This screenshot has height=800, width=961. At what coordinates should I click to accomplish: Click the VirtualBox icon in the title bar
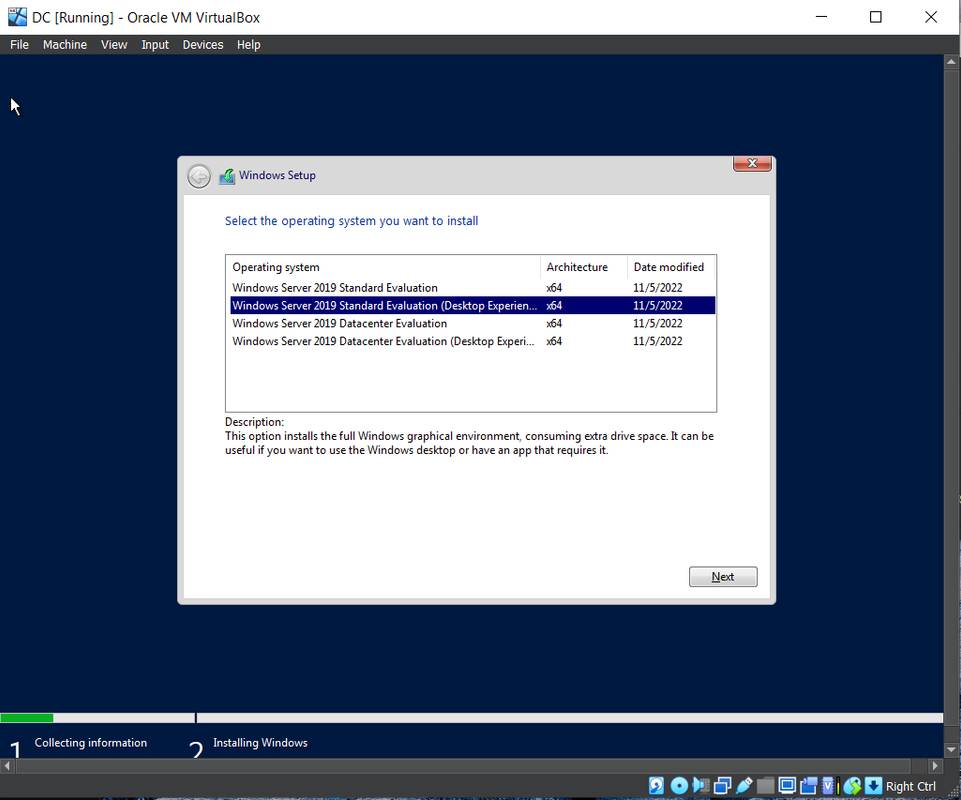point(17,17)
